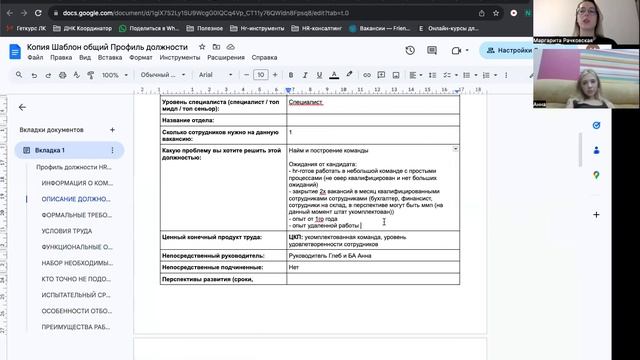Image resolution: width=640 pixels, height=360 pixels.
Task: Add a new document tab
Action: pyautogui.click(x=112, y=130)
